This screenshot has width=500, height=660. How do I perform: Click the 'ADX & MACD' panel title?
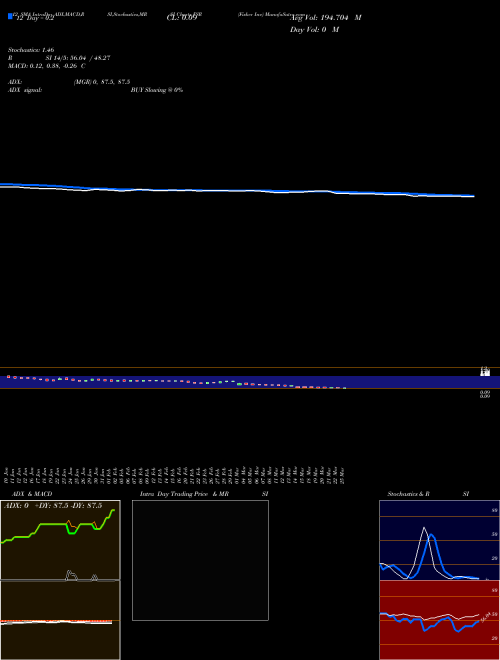[32, 494]
